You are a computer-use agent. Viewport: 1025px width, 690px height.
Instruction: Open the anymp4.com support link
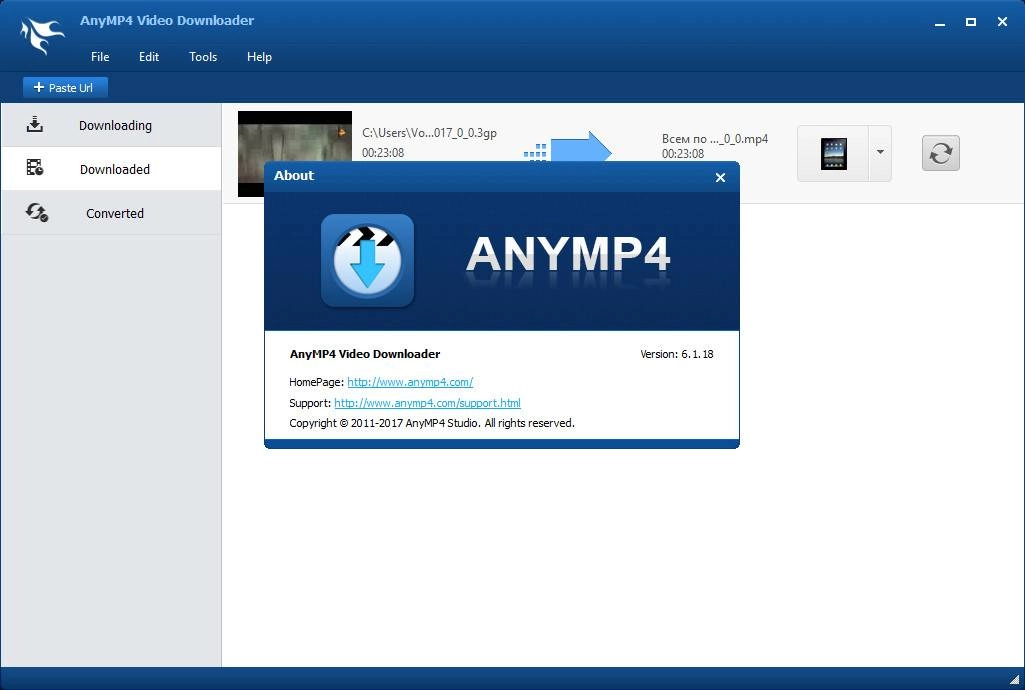[x=428, y=402]
